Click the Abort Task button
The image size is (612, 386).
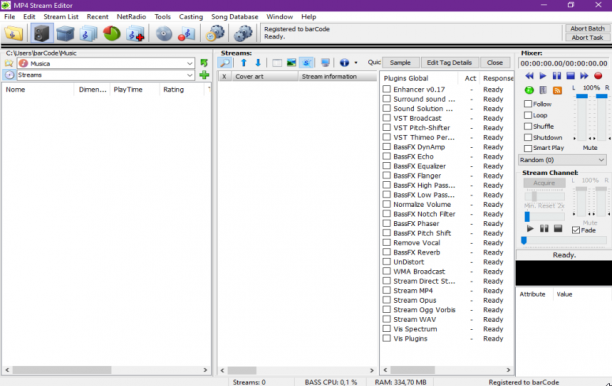pos(587,37)
